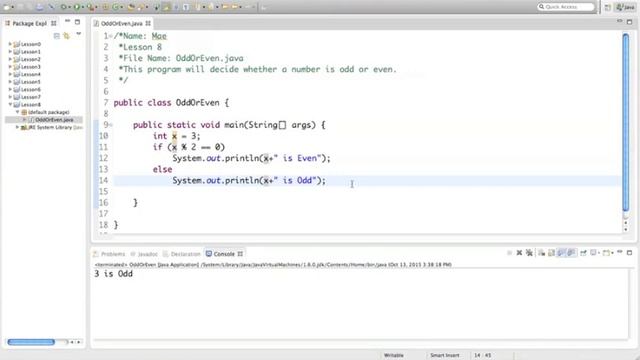Pin the Console view

point(583,253)
